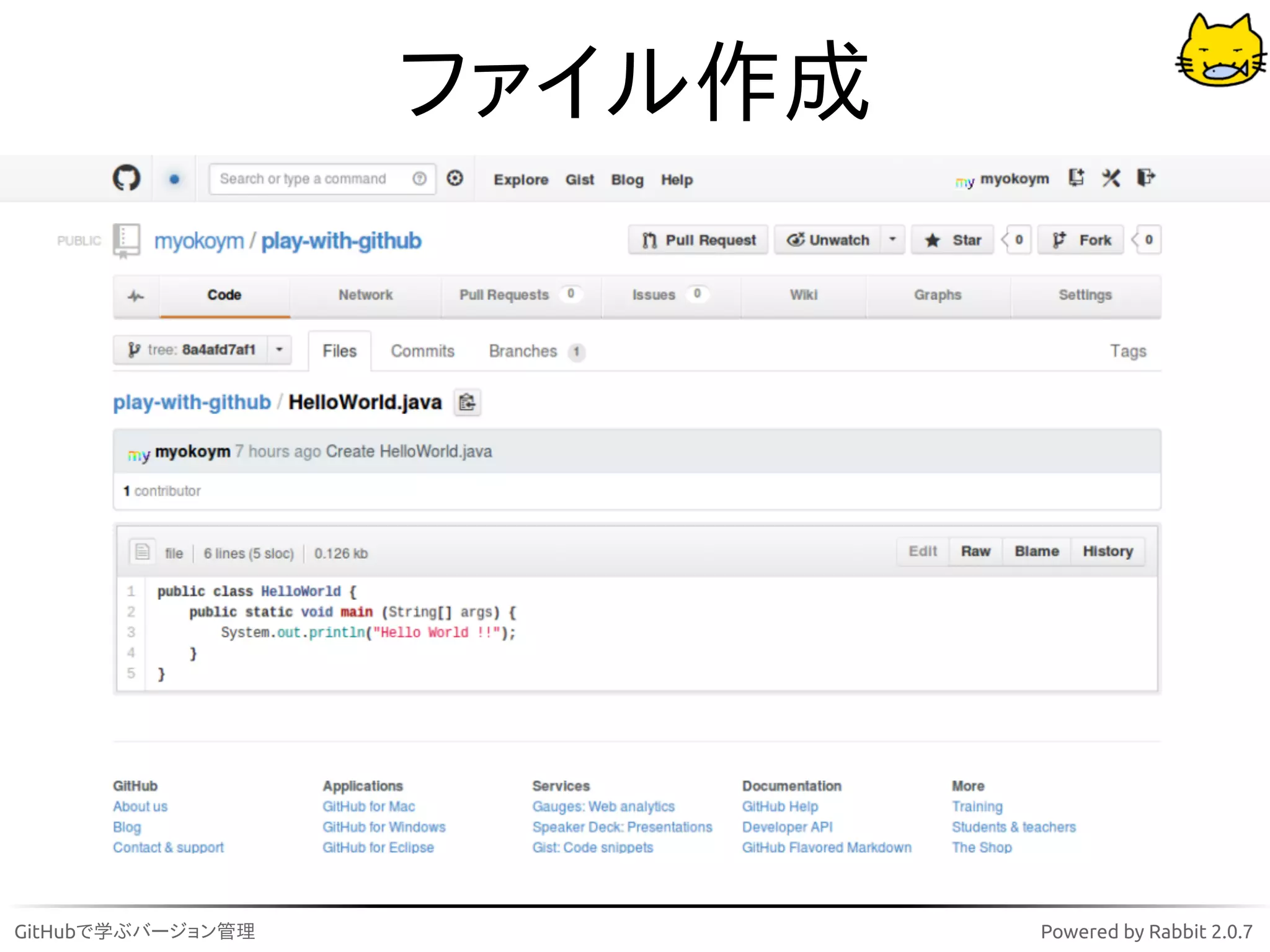
Task: Click the myokoym owner link in the repo title
Action: tap(199, 241)
